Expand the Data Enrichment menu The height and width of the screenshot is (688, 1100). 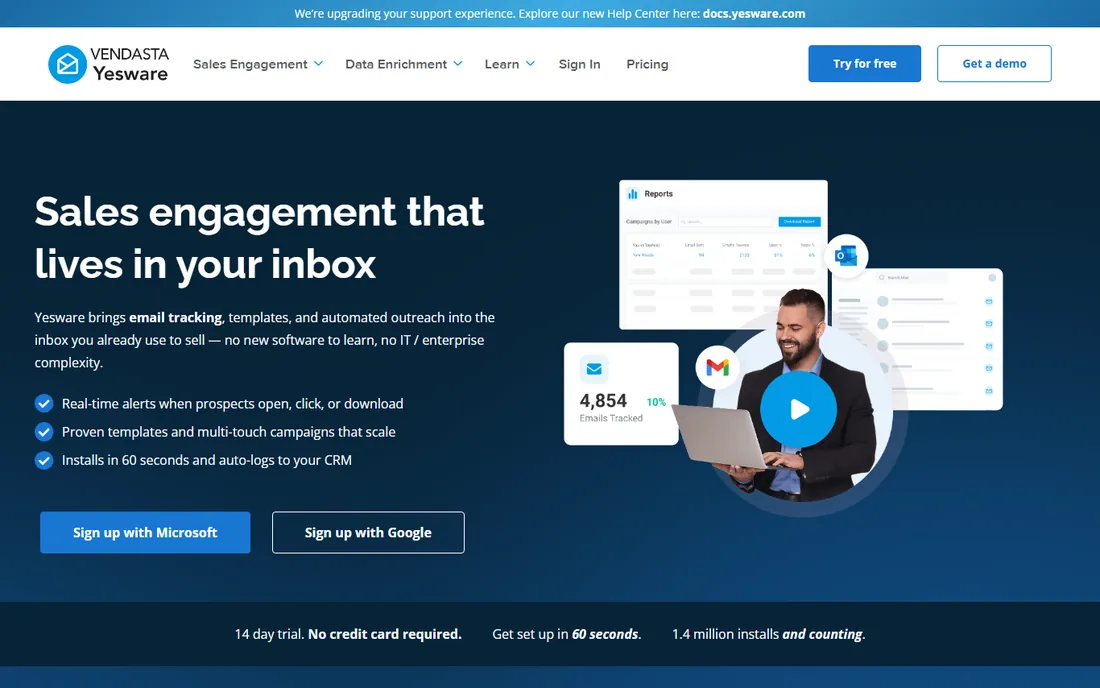click(x=403, y=64)
